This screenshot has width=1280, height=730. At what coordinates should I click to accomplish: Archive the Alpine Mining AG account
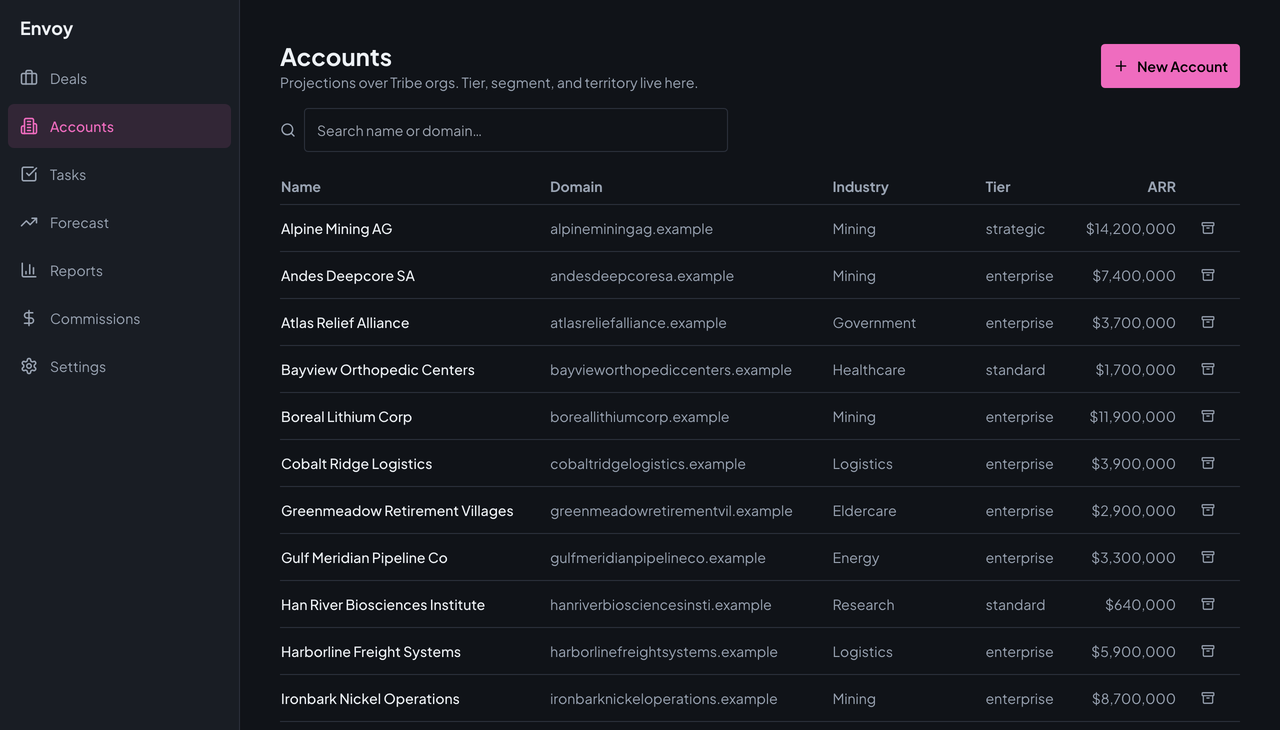point(1208,228)
